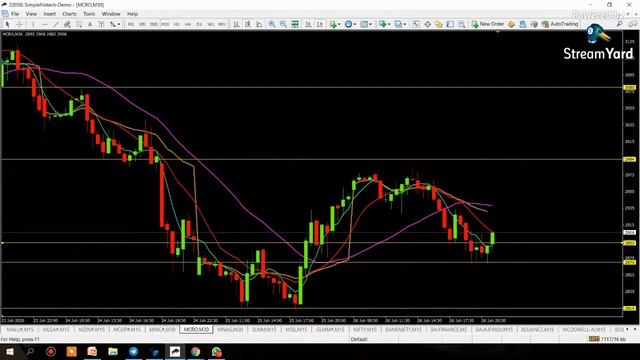Open the search magnifier at toolbar right

tap(619, 24)
